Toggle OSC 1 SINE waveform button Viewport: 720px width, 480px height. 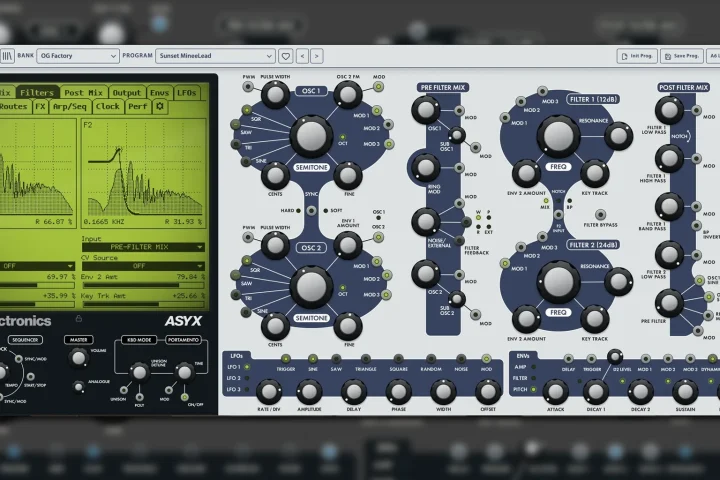[x=246, y=162]
